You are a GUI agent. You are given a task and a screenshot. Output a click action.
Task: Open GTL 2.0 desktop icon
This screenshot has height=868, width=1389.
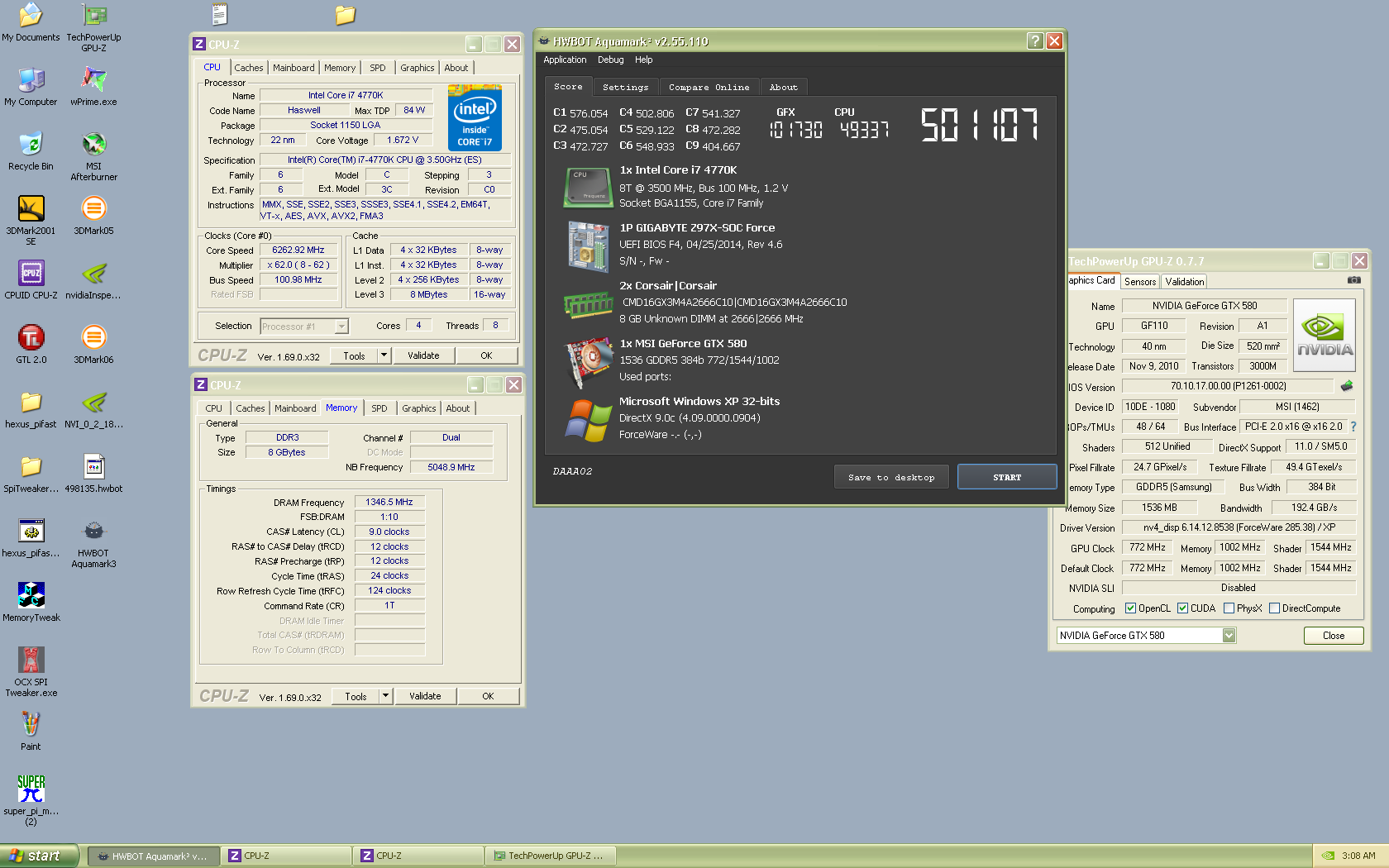[x=31, y=345]
